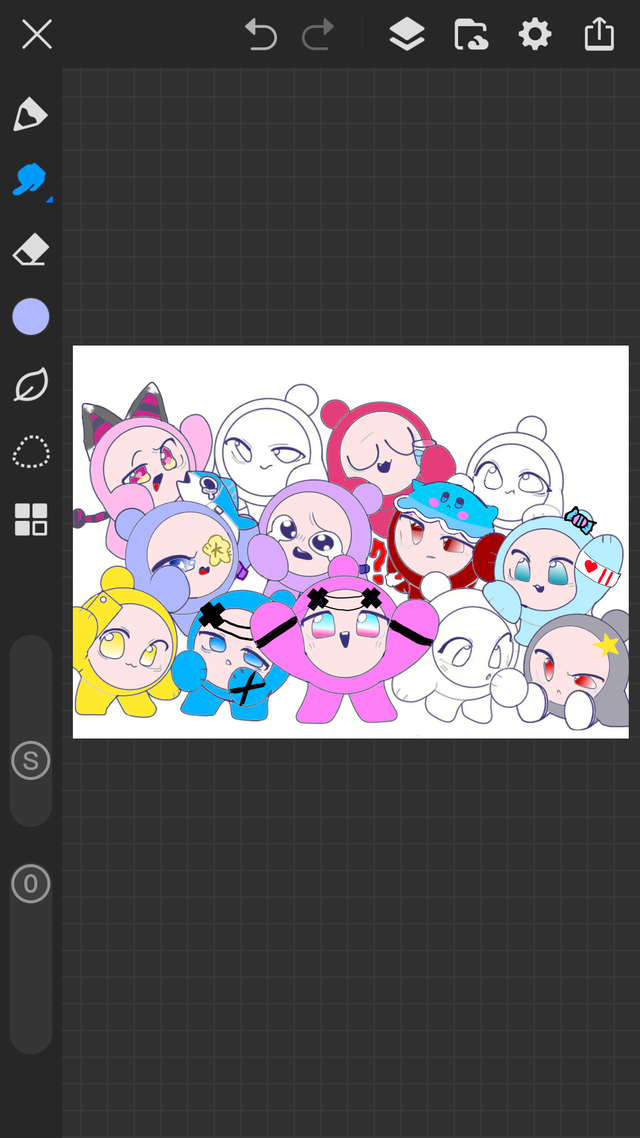Tap the Share export icon
The width and height of the screenshot is (640, 1138).
(x=598, y=36)
